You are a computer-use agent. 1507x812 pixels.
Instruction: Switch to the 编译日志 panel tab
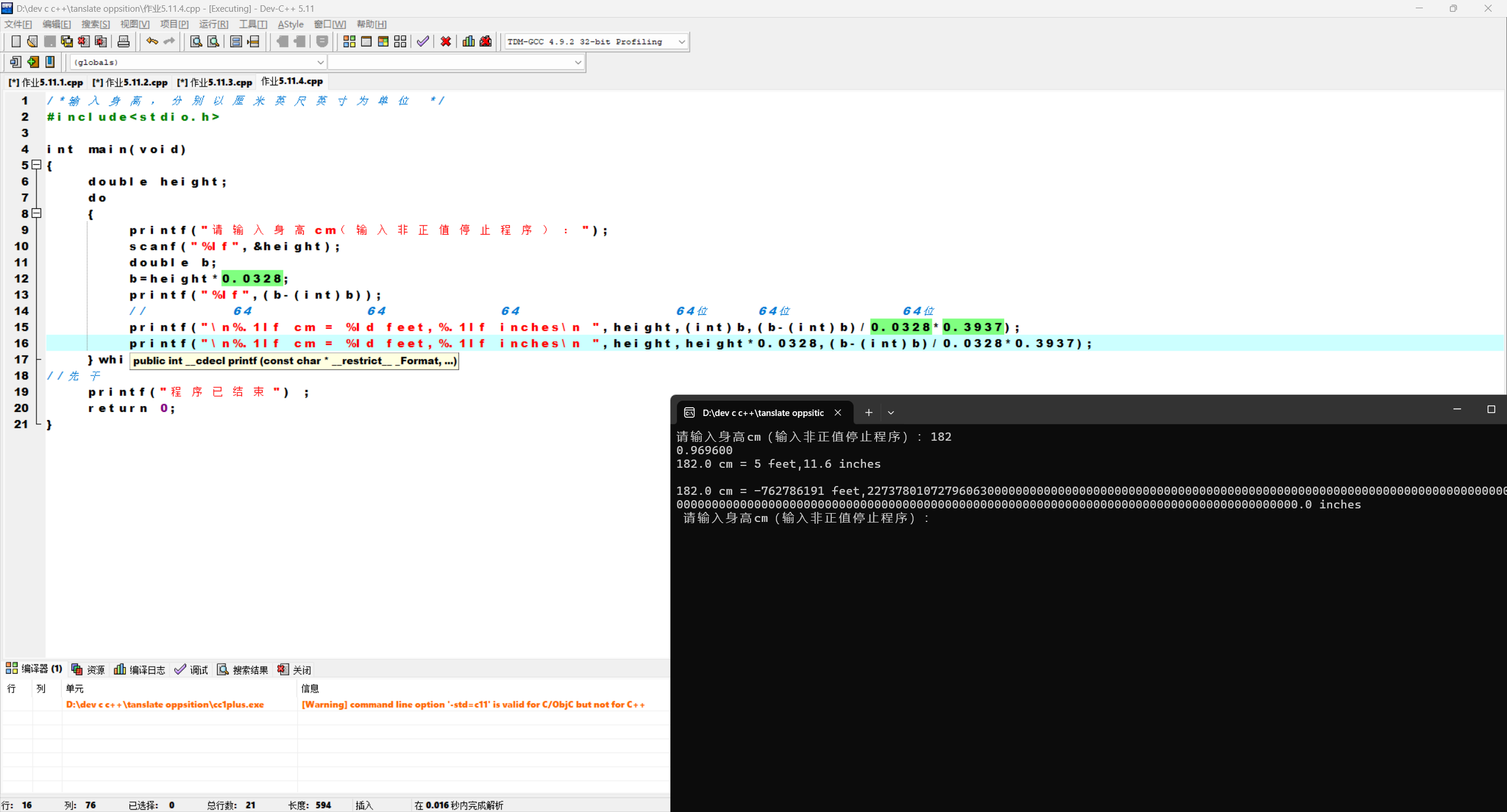point(140,670)
